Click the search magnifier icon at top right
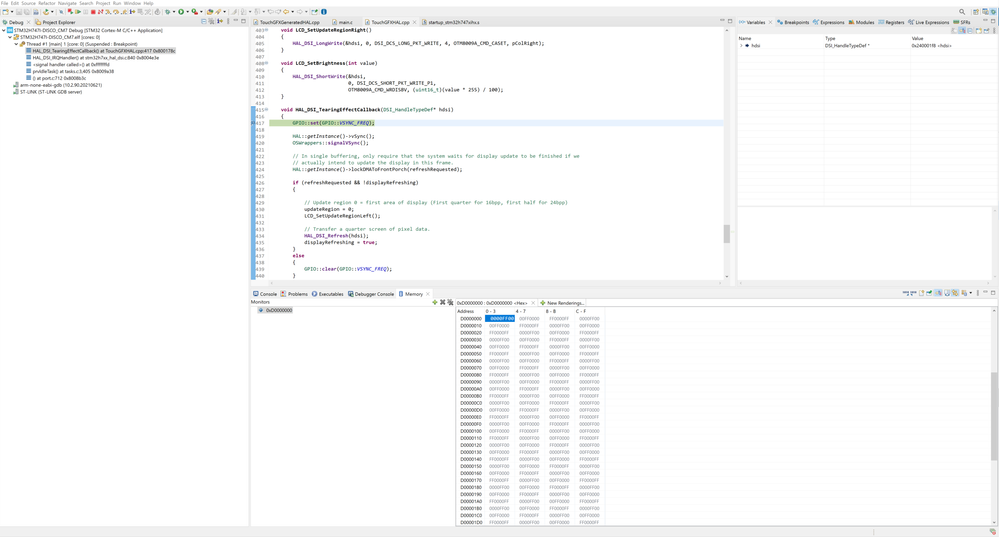This screenshot has height=537, width=999. pos(962,11)
